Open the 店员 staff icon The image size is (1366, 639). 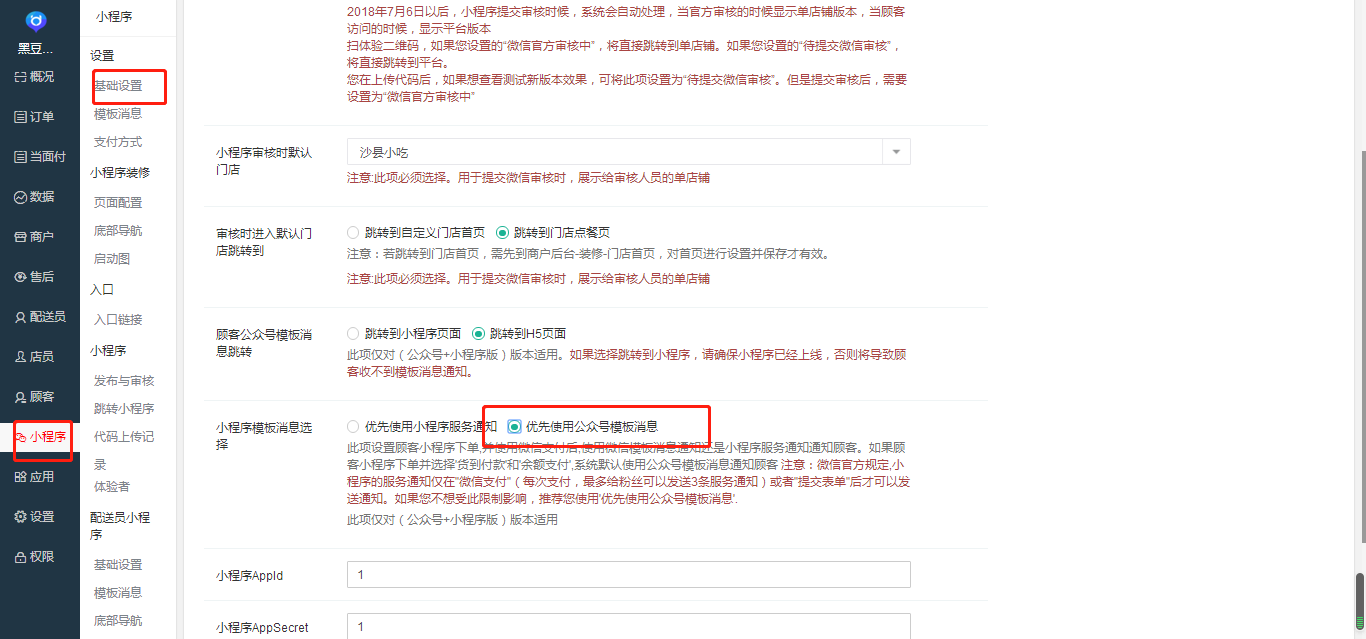(x=20, y=357)
